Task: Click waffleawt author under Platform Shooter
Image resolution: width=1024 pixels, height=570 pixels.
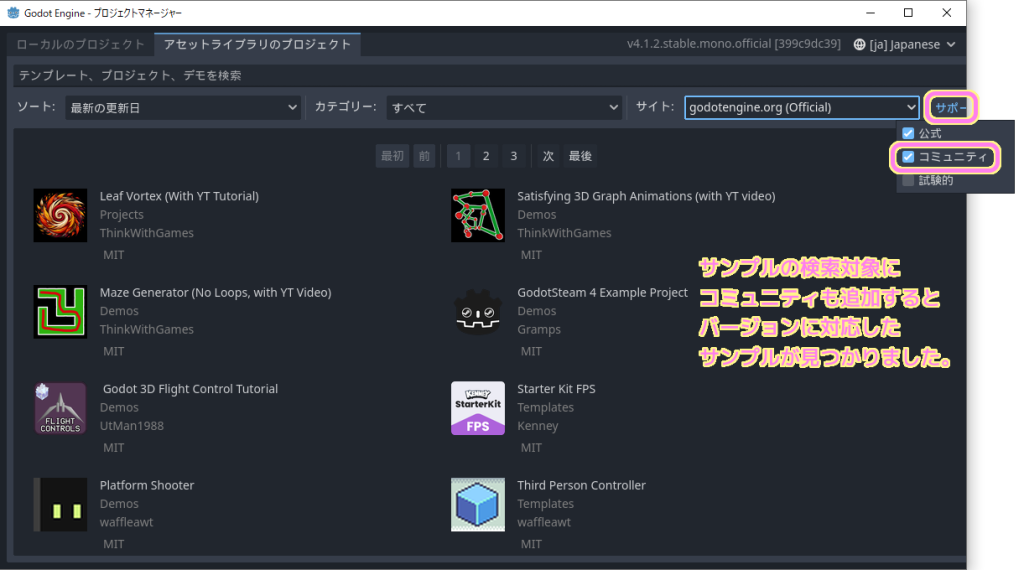Action: pos(126,522)
